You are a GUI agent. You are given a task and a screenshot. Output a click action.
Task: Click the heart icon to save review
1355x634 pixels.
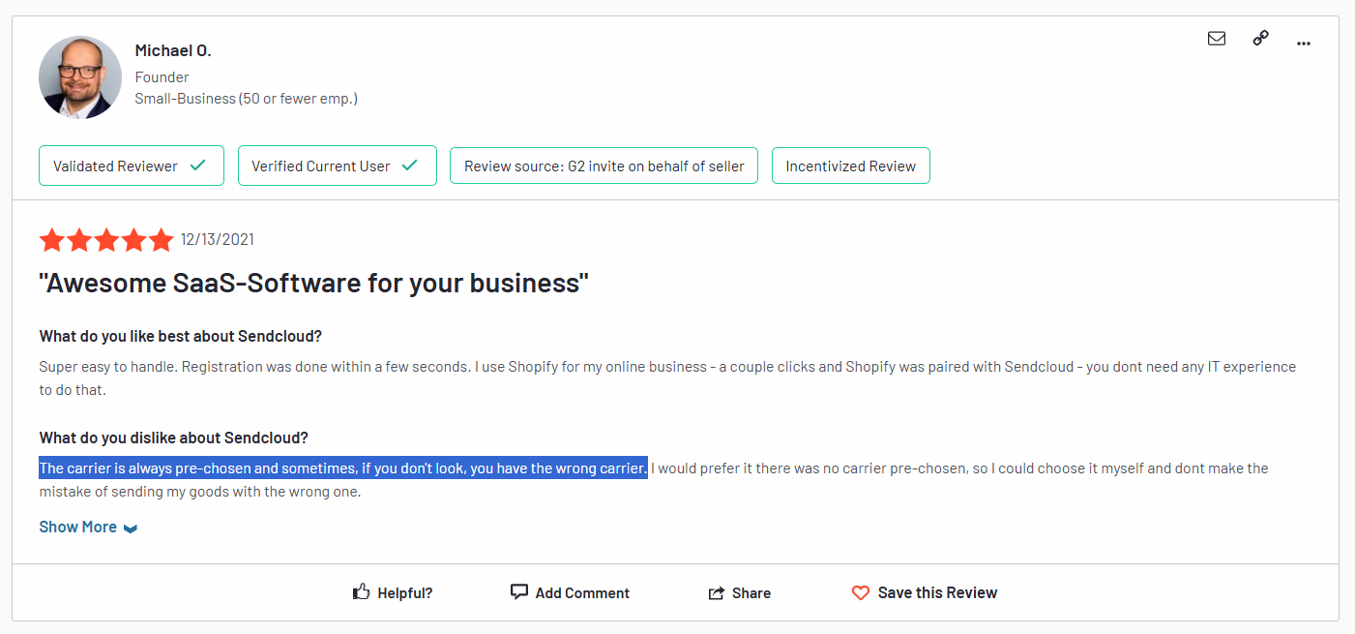pos(860,592)
